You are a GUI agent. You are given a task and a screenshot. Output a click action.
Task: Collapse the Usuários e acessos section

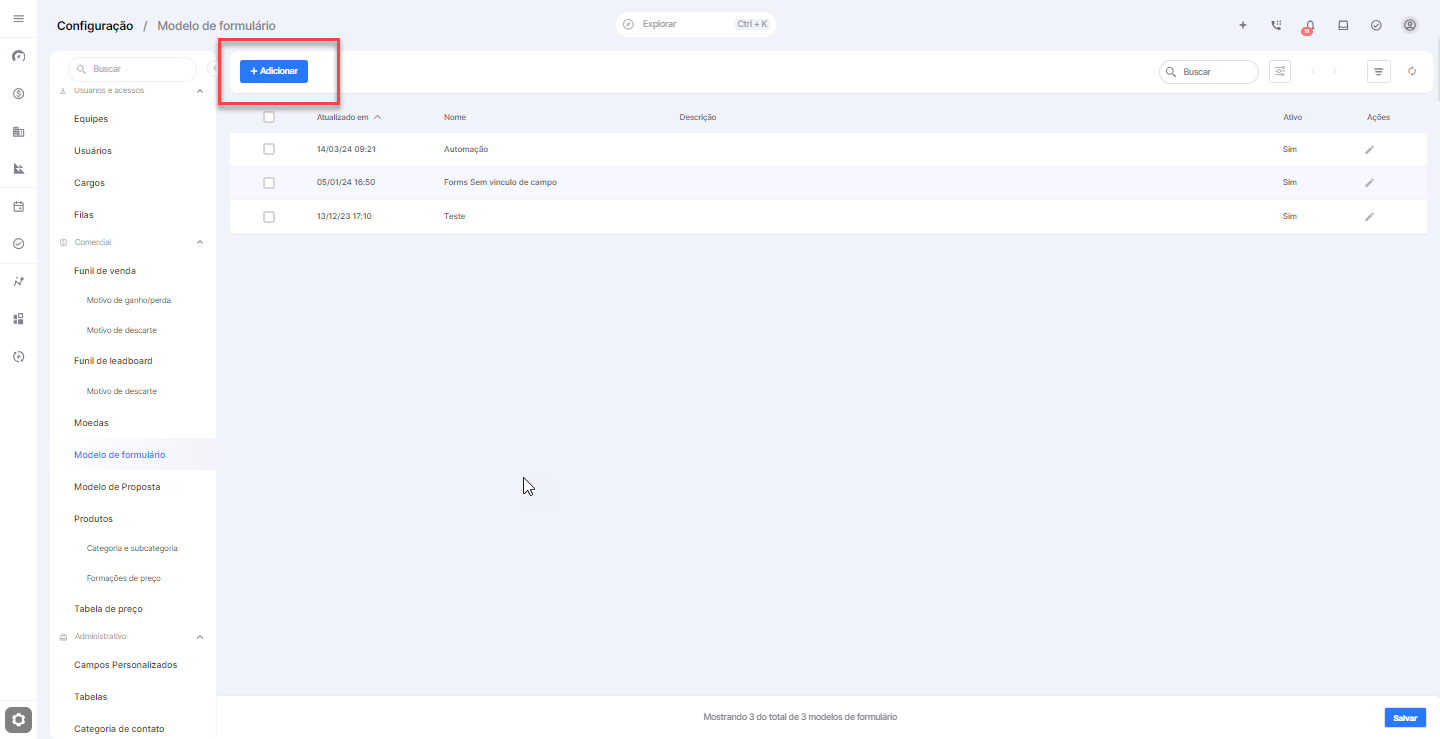coord(199,91)
